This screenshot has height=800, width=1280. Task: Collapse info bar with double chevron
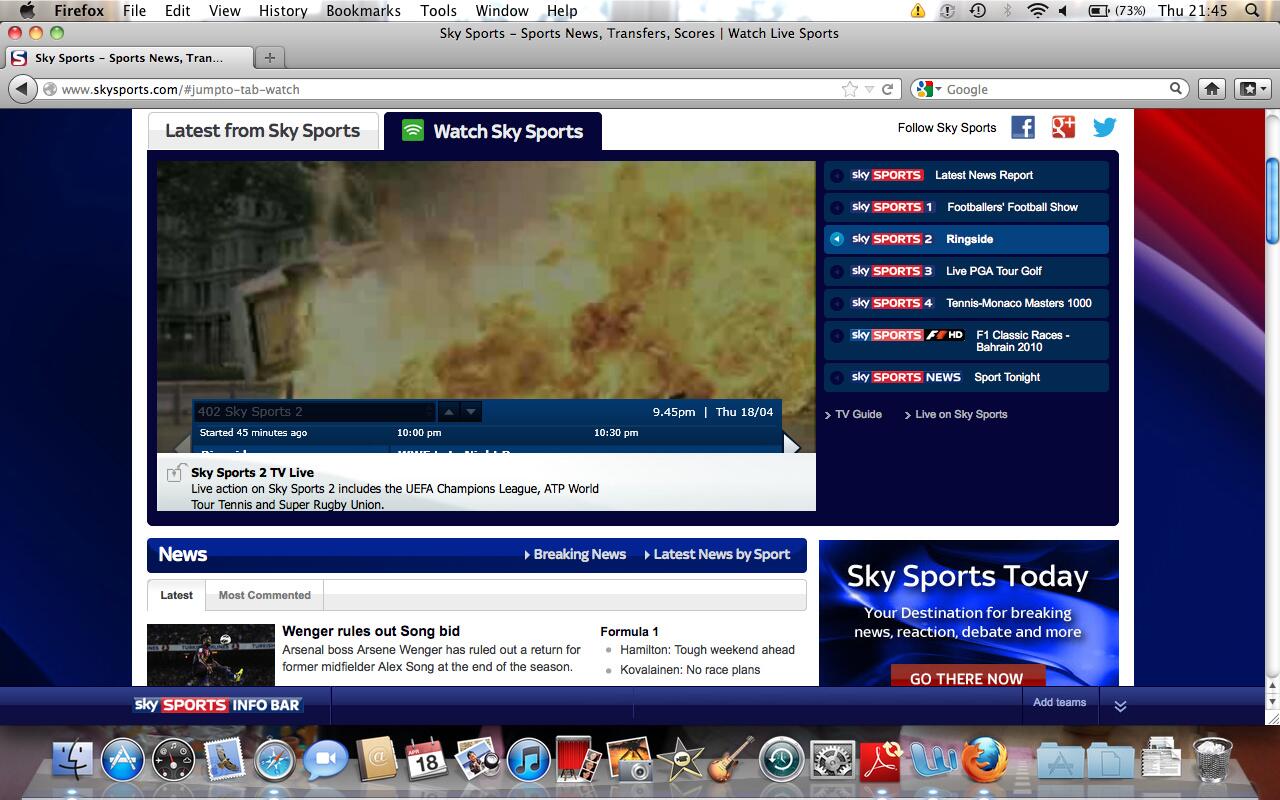(x=1120, y=705)
